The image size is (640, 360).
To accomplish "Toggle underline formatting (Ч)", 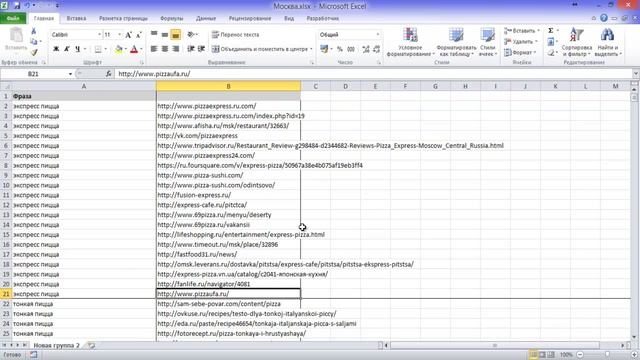I will (77, 49).
